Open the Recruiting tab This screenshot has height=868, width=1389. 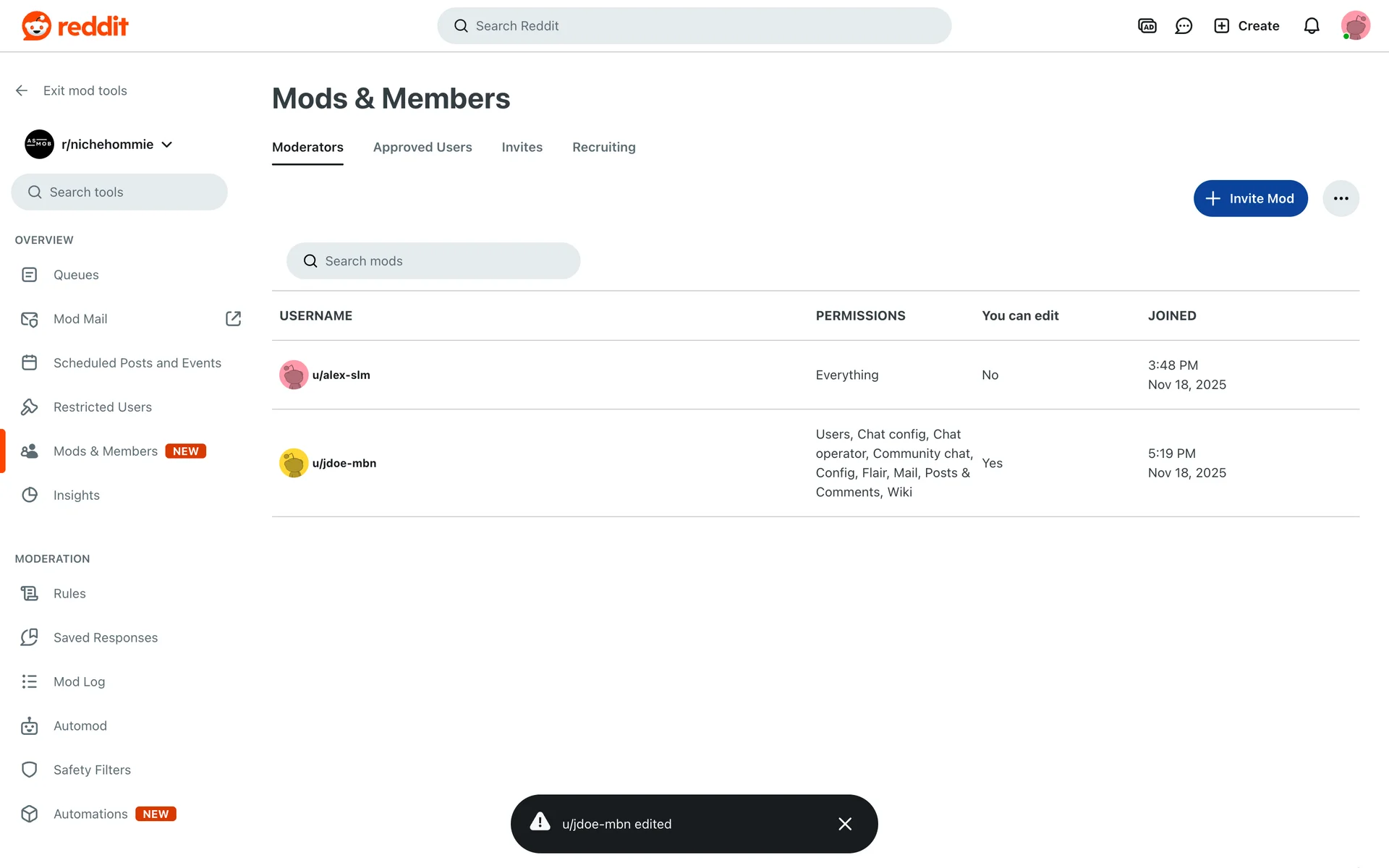click(603, 148)
